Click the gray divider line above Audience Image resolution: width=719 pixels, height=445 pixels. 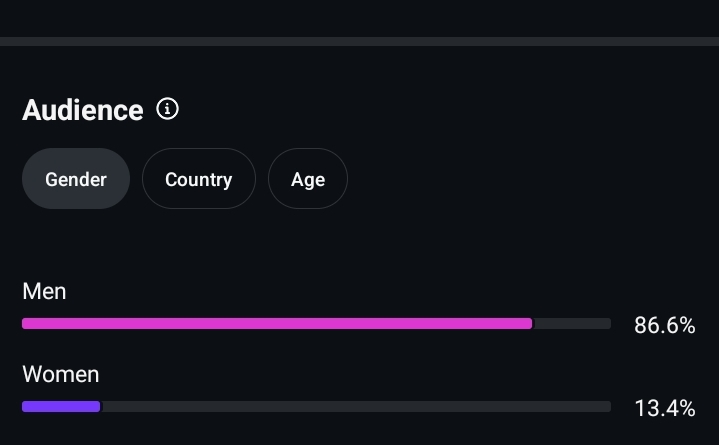coord(359,41)
